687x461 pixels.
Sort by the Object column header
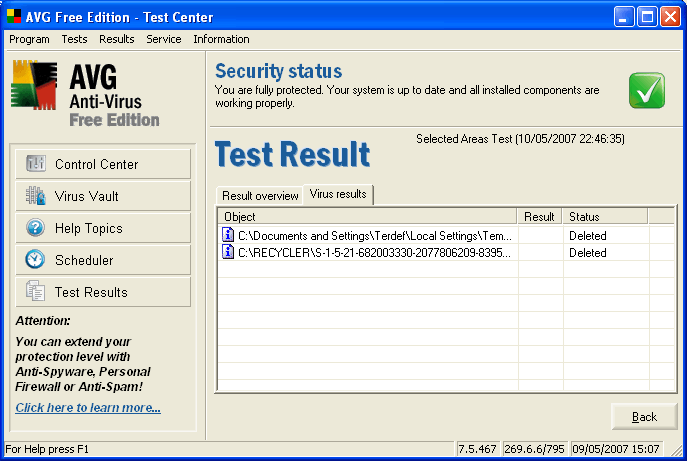click(368, 216)
